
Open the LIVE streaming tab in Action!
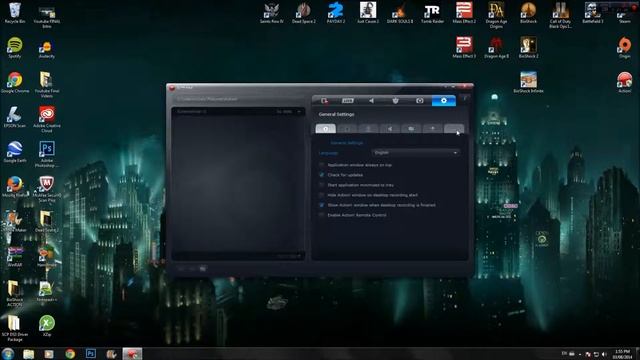348,100
